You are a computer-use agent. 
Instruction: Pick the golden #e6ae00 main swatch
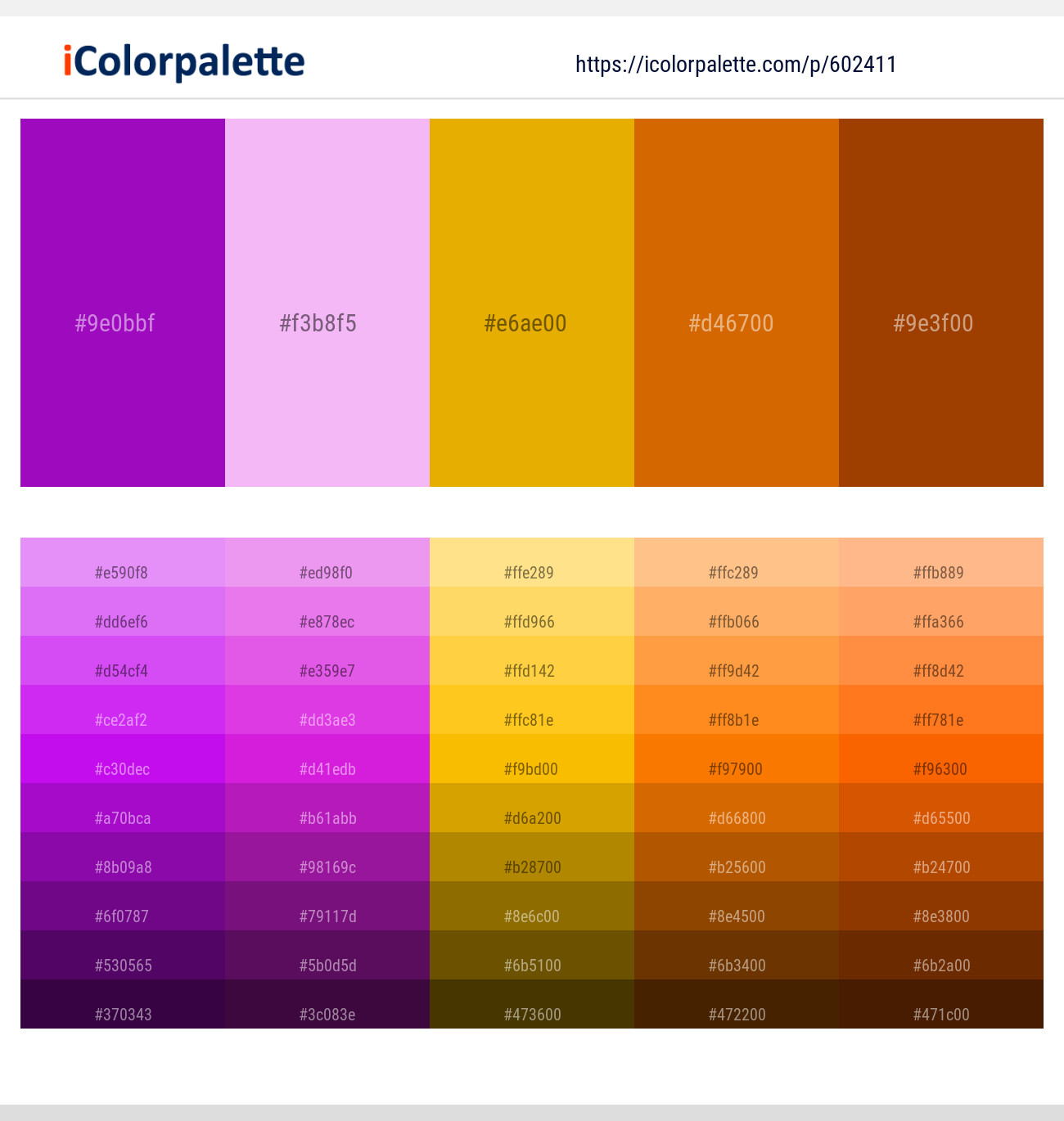[x=532, y=303]
